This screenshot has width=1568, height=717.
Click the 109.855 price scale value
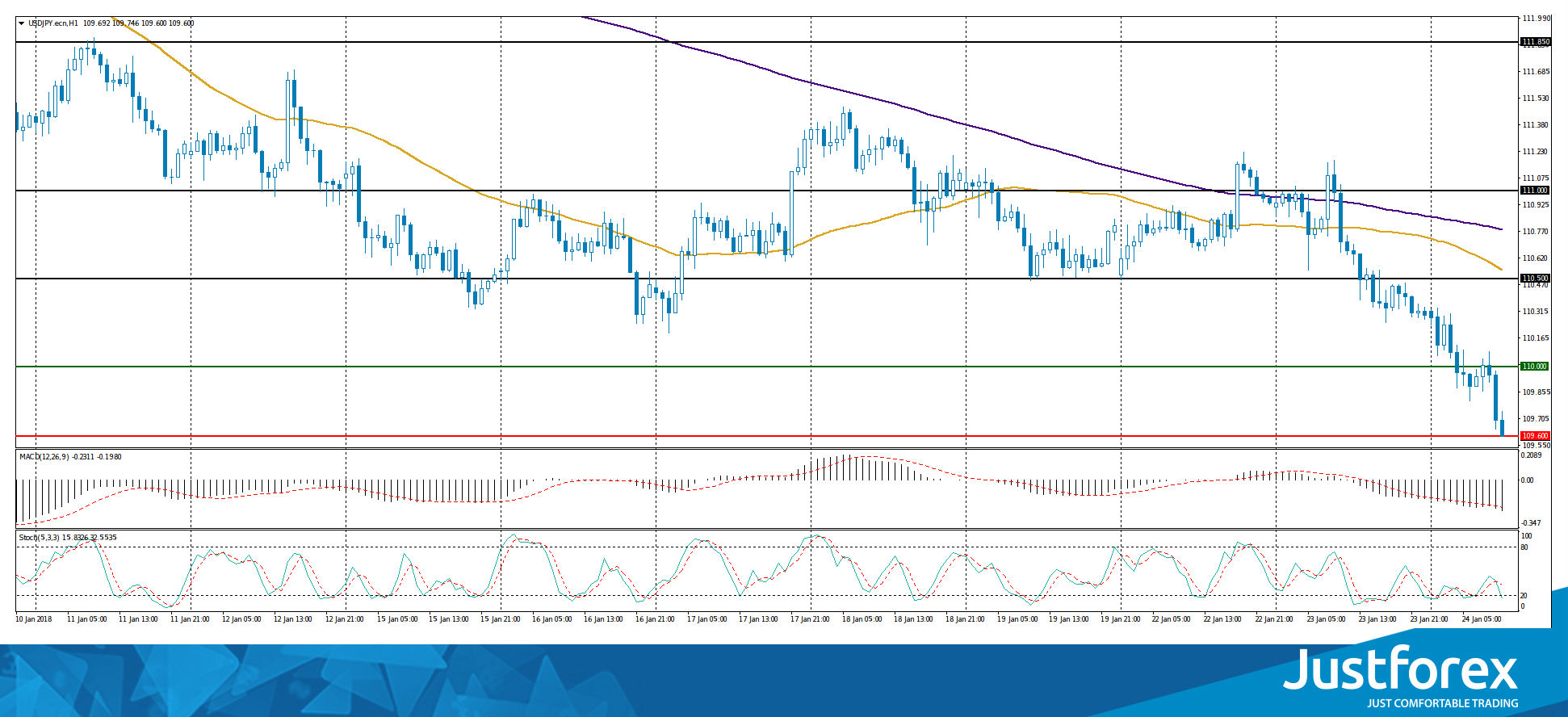pos(1536,392)
